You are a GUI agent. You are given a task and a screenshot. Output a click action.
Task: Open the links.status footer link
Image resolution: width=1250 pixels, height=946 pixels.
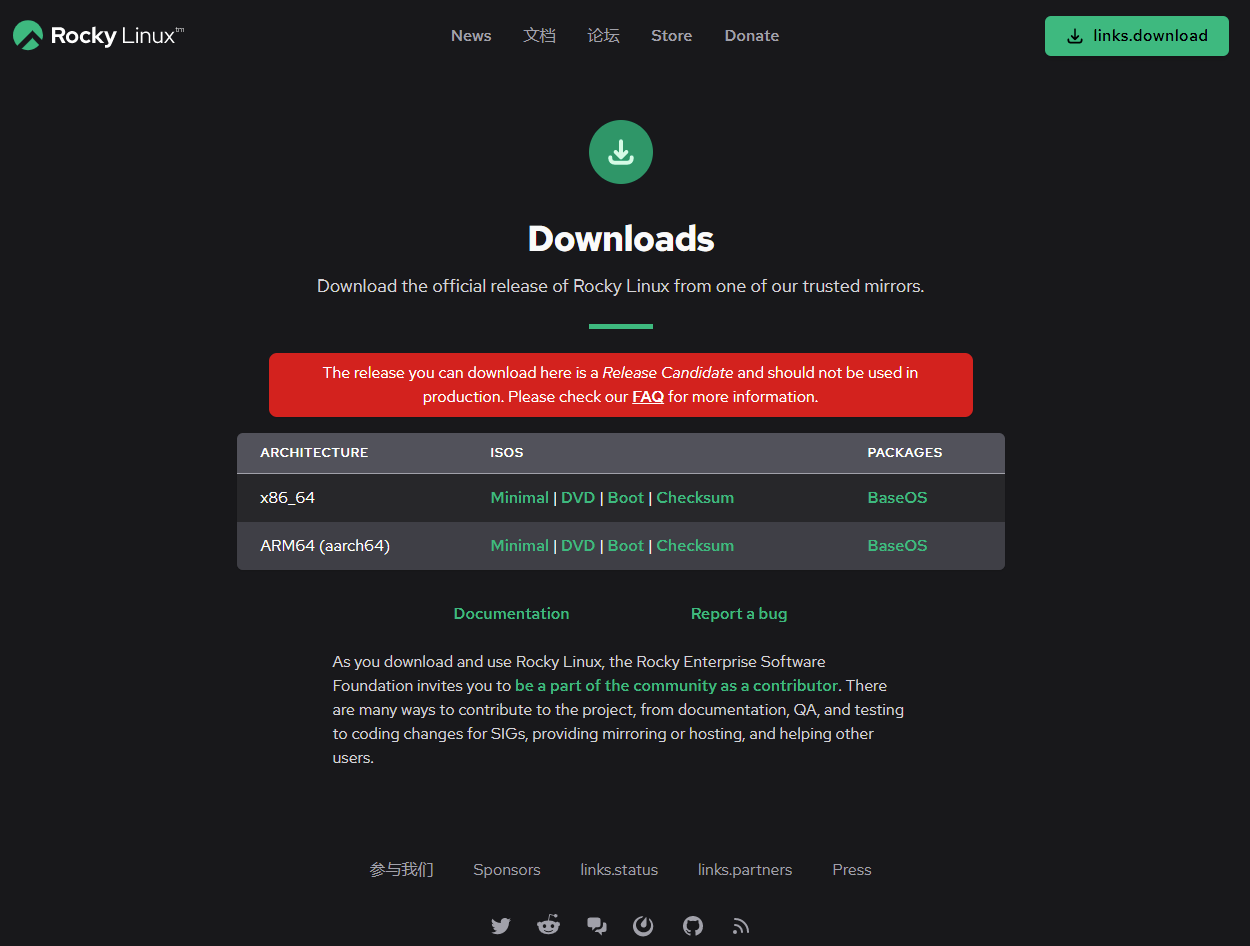619,870
